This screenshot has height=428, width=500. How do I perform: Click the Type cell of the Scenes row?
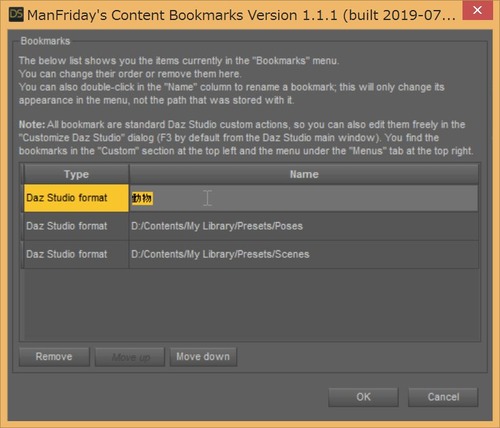[x=76, y=254]
